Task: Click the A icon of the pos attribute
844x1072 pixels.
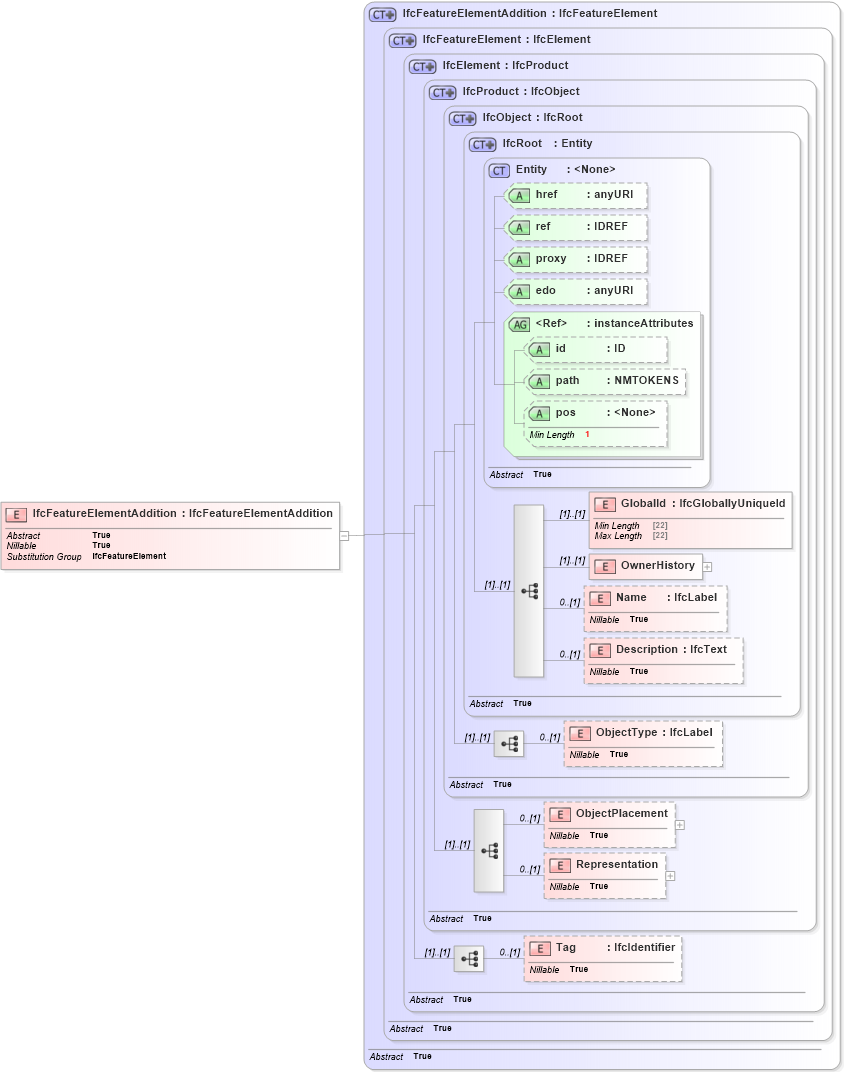Action: point(539,412)
